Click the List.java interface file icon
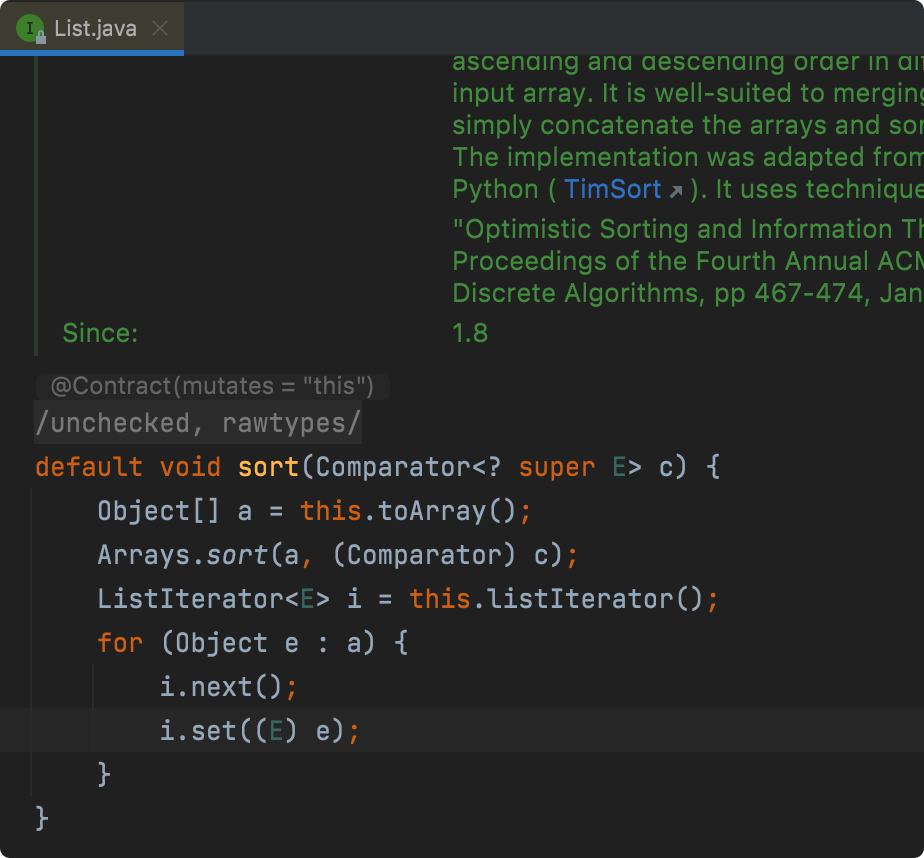This screenshot has height=858, width=924. (x=29, y=28)
